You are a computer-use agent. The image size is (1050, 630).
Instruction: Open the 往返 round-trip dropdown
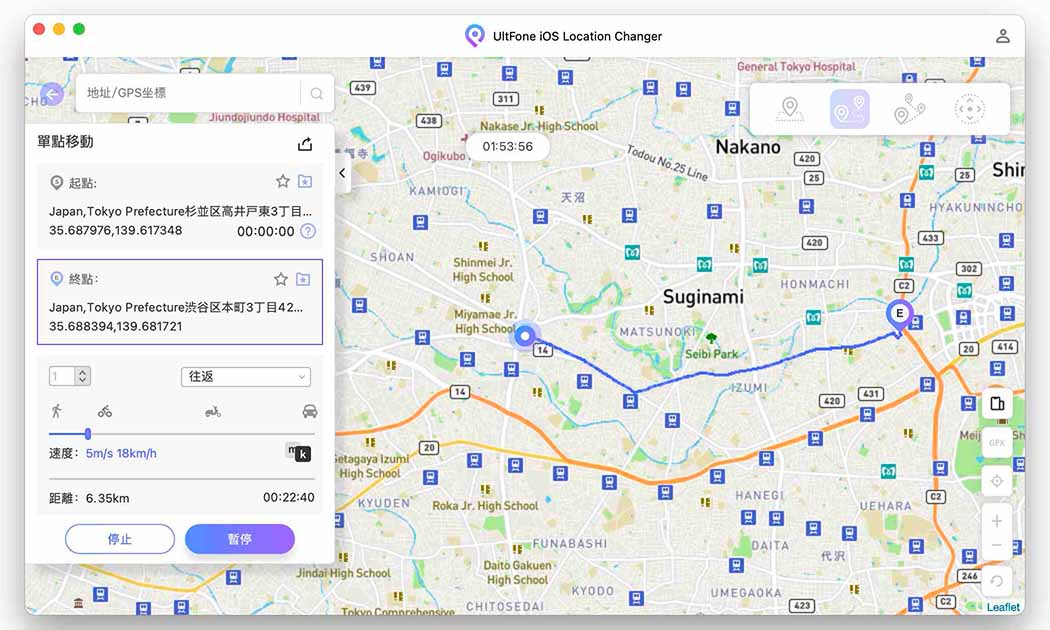[x=246, y=377]
